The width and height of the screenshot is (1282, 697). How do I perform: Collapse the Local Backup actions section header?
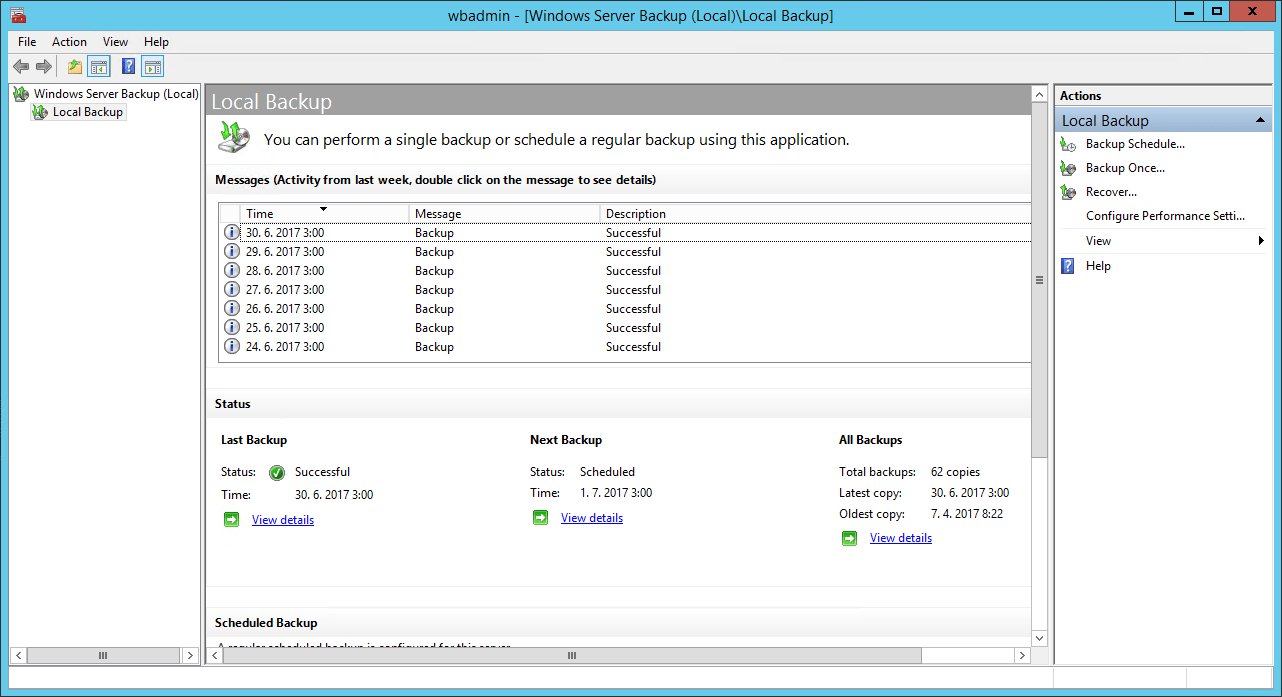[1261, 121]
